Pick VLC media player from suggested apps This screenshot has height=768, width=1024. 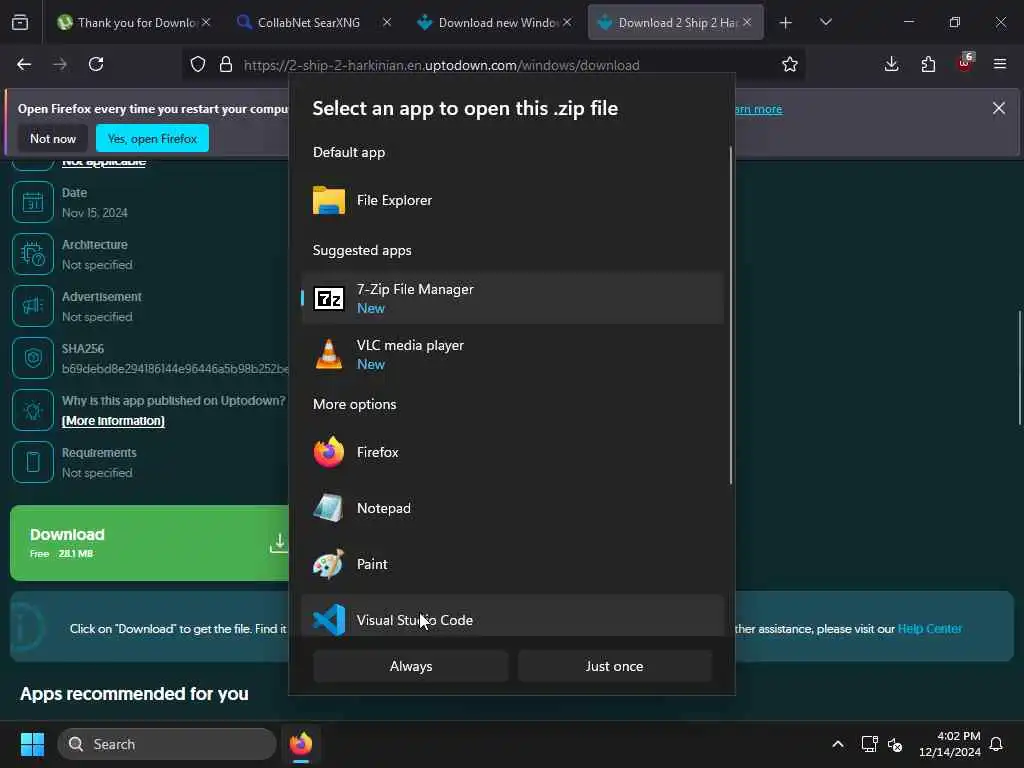coord(512,355)
